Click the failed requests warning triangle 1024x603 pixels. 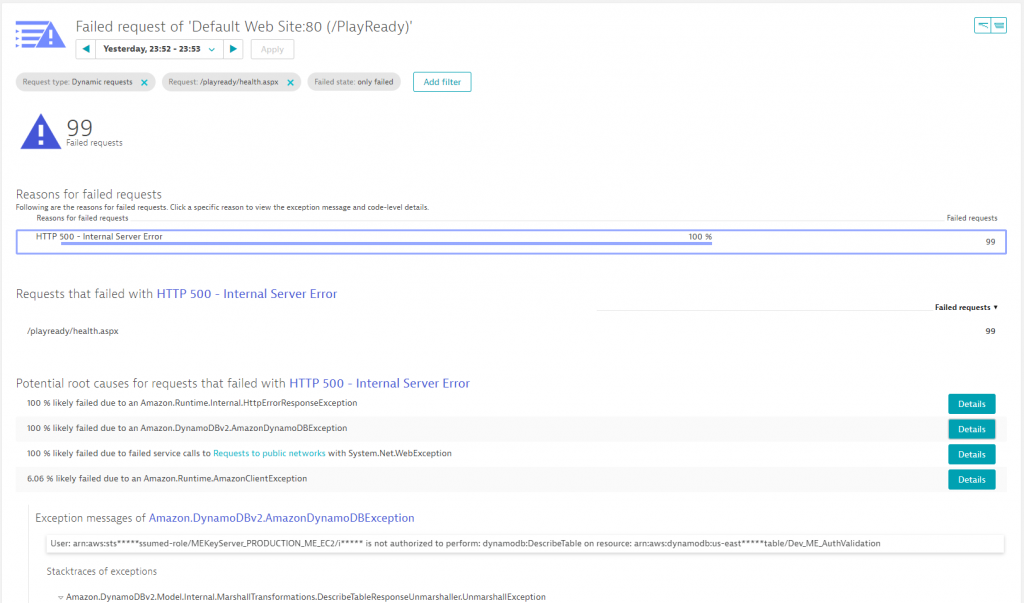pyautogui.click(x=40, y=132)
